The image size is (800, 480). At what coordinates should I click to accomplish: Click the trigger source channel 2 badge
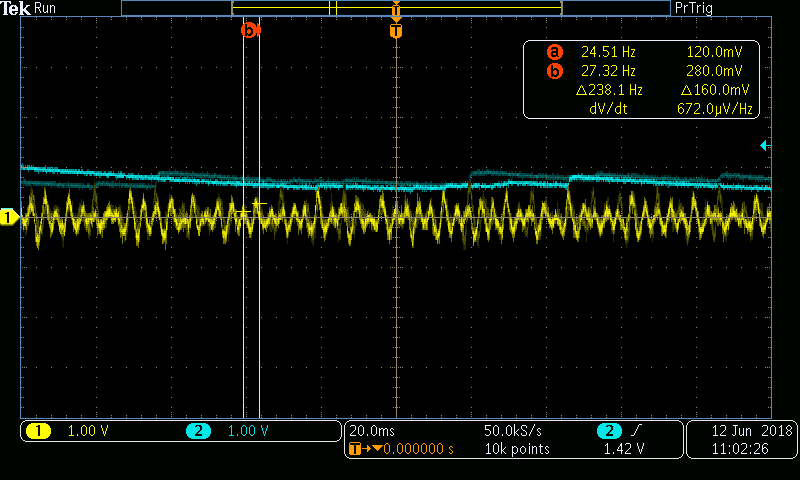[x=607, y=431]
